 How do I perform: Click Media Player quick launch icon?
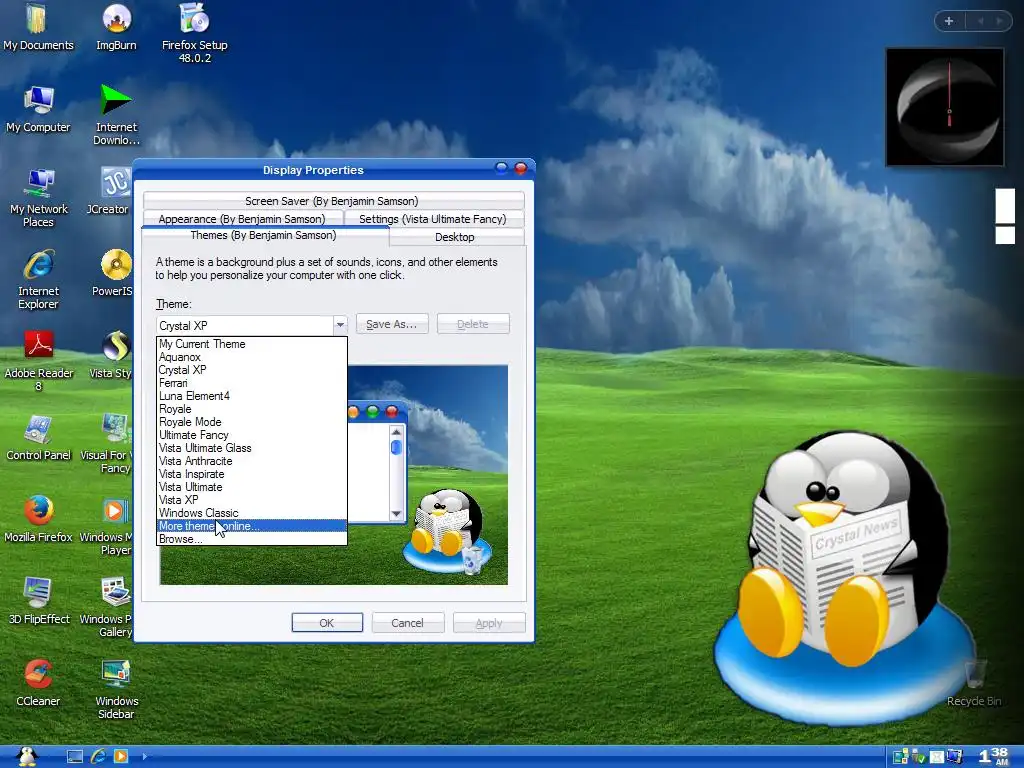[121, 756]
